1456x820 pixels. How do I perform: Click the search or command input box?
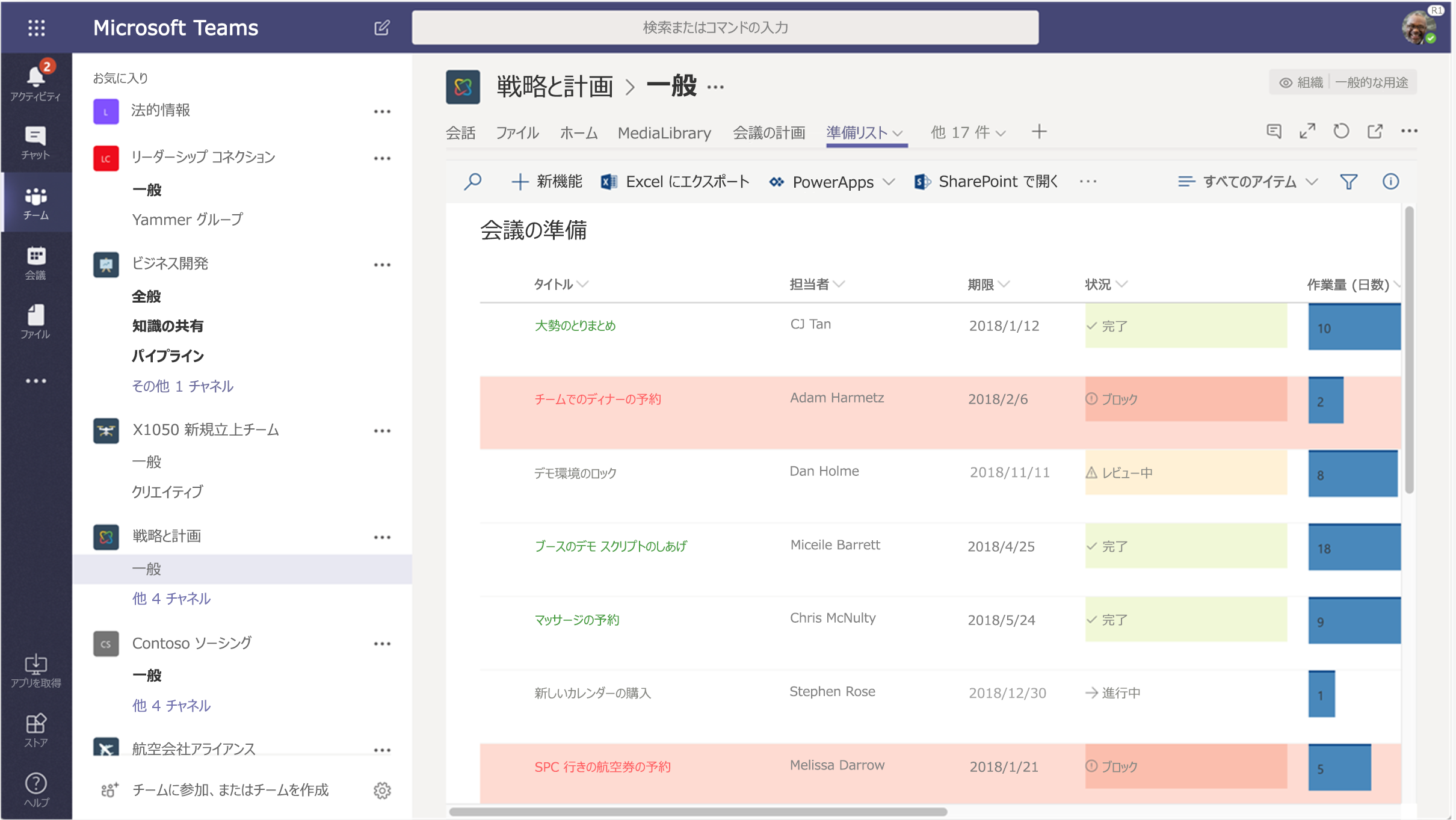(x=725, y=28)
